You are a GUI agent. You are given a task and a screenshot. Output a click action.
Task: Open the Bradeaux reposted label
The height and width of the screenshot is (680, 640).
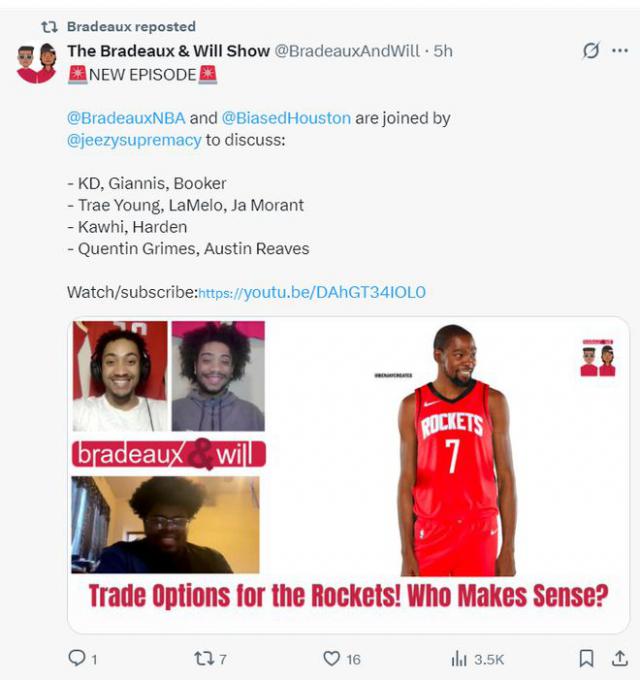click(x=131, y=26)
